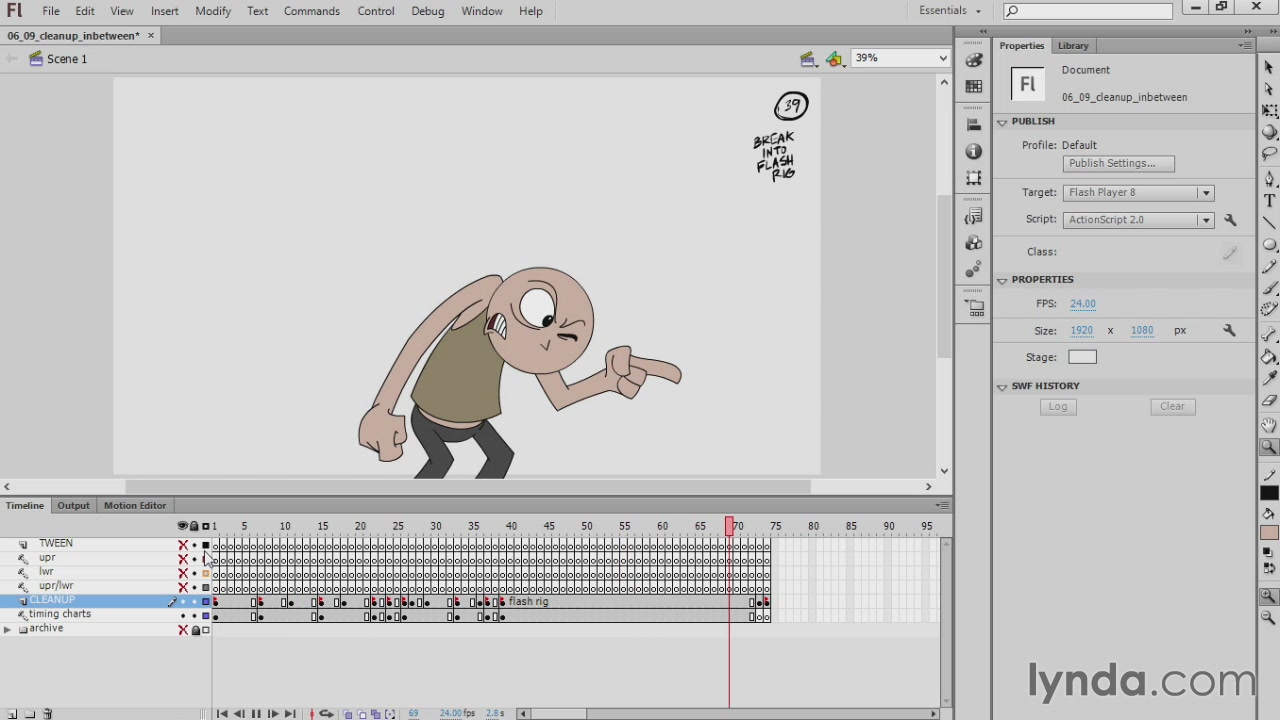Viewport: 1280px width, 720px height.
Task: Click the Log button
Action: 1058,407
